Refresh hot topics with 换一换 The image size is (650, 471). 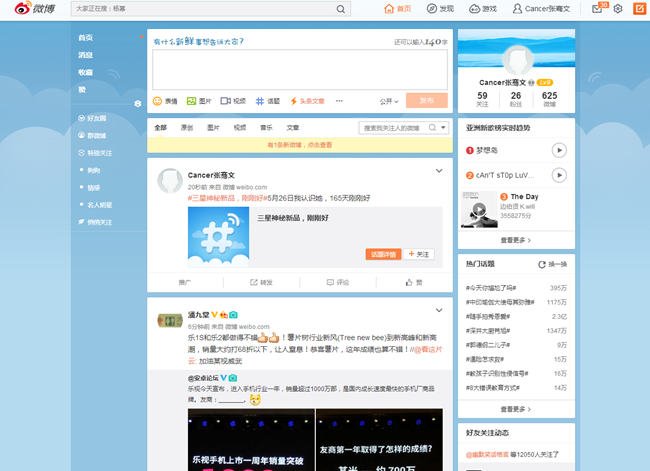pyautogui.click(x=551, y=264)
